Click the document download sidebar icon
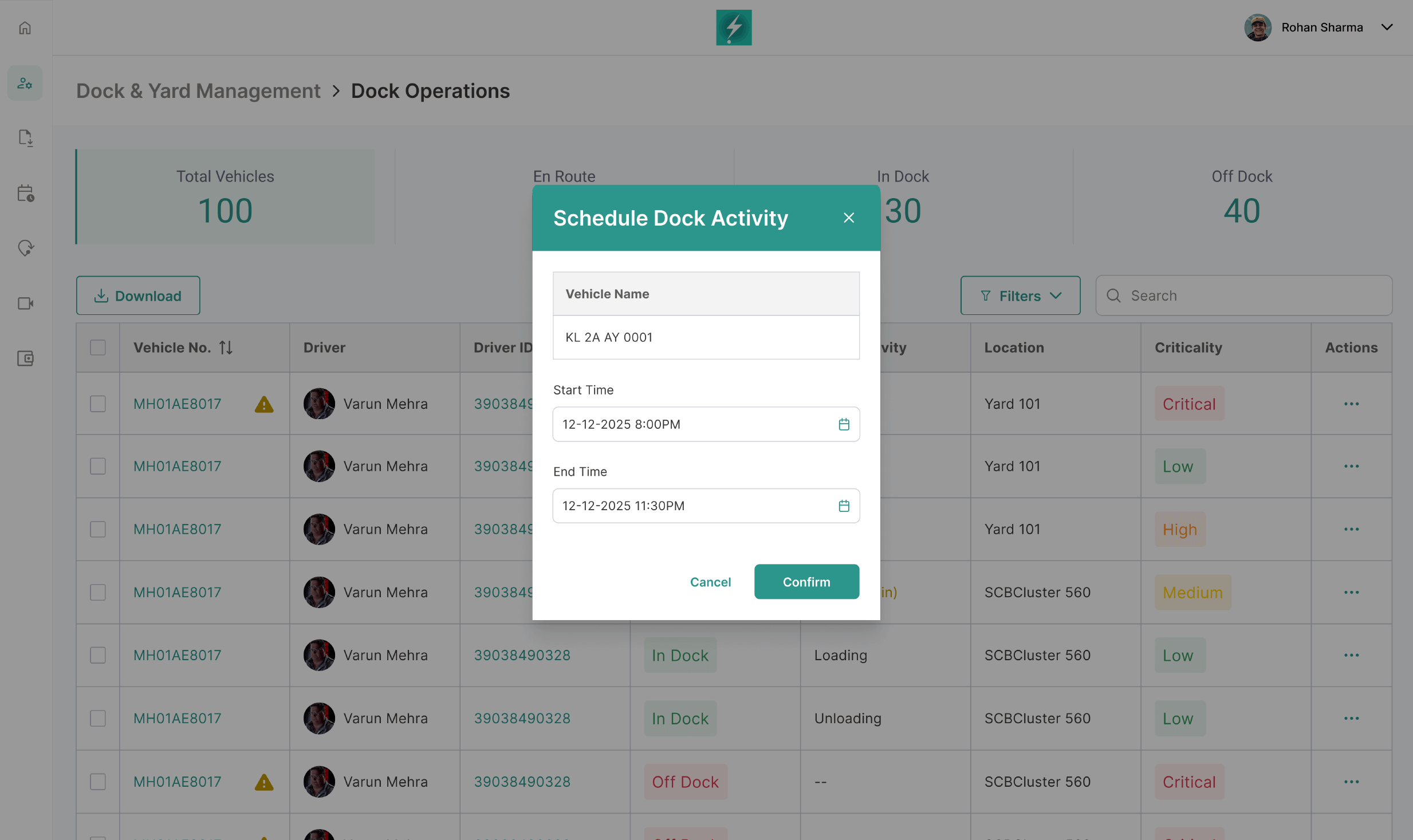Screen dimensions: 1413x840 click(x=25, y=137)
